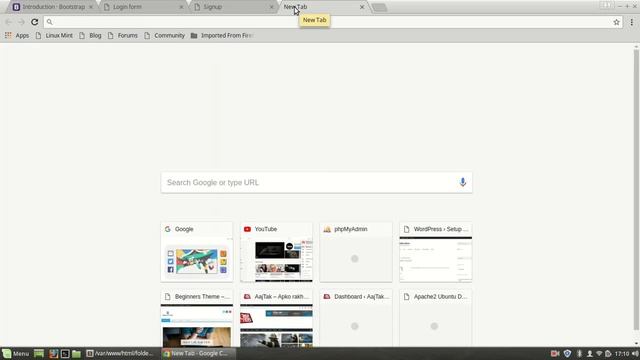640x360 pixels.
Task: Open the Blog bookmark
Action: (90, 36)
